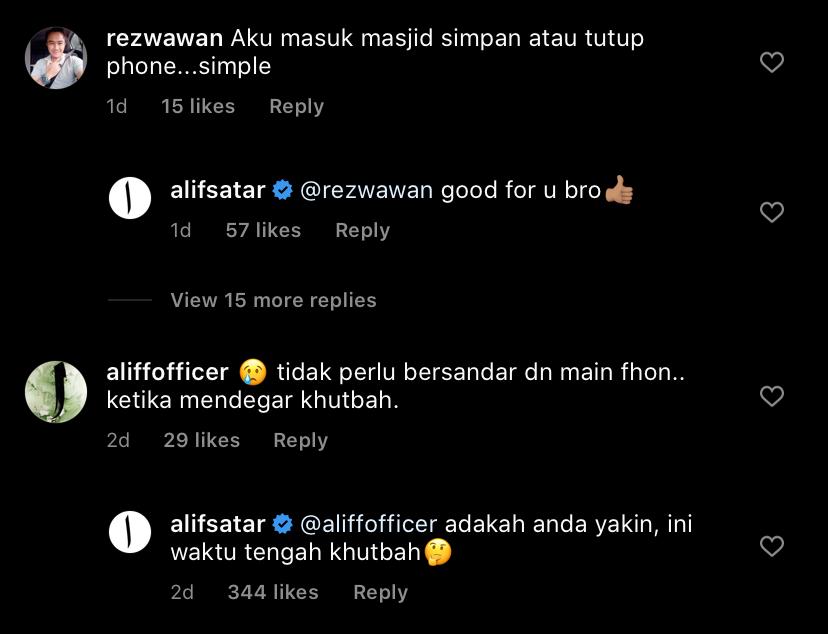Viewport: 828px width, 634px height.
Task: Open rezwawan's profile picture
Action: coord(56,58)
